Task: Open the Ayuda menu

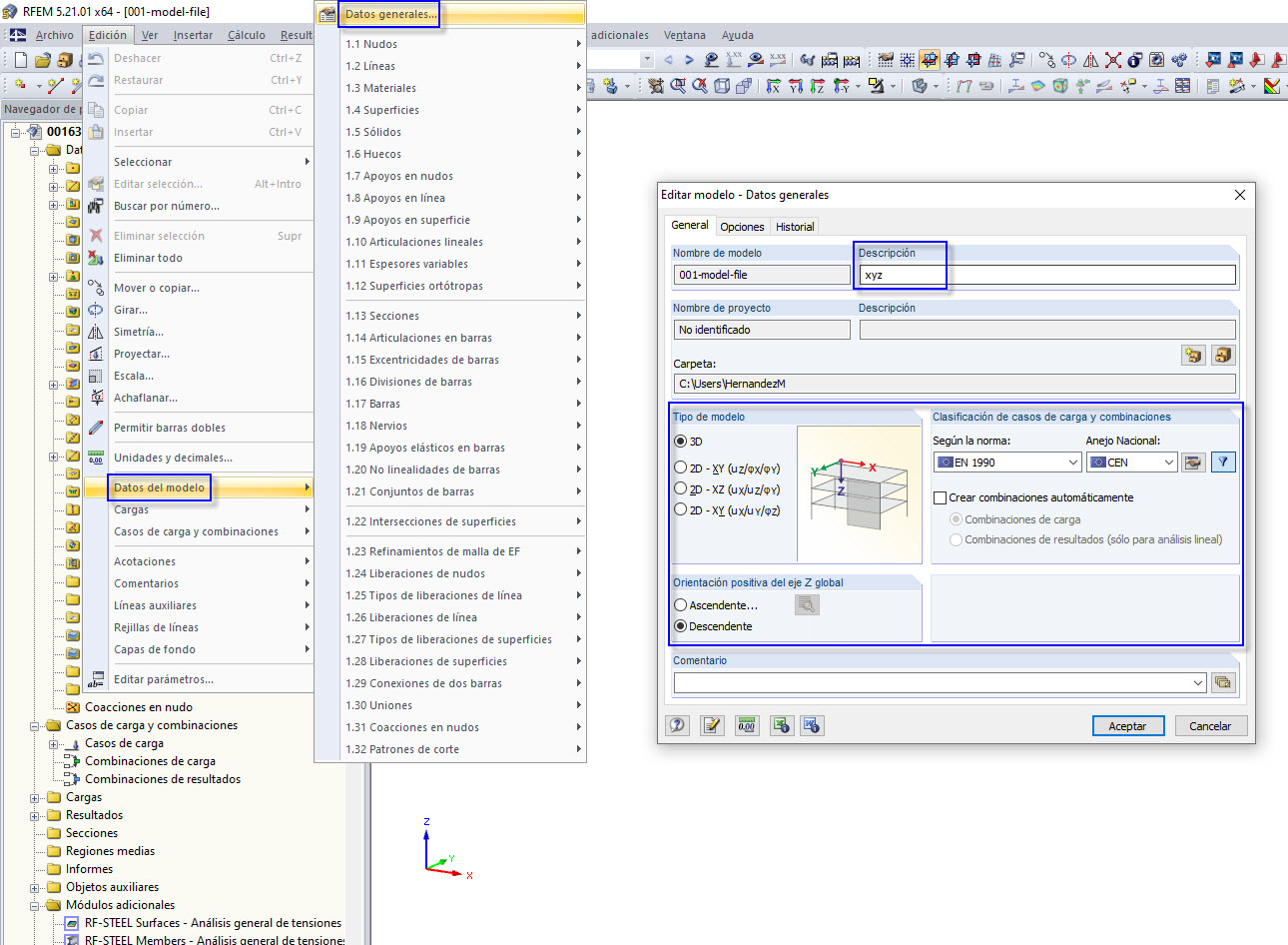Action: pos(738,35)
